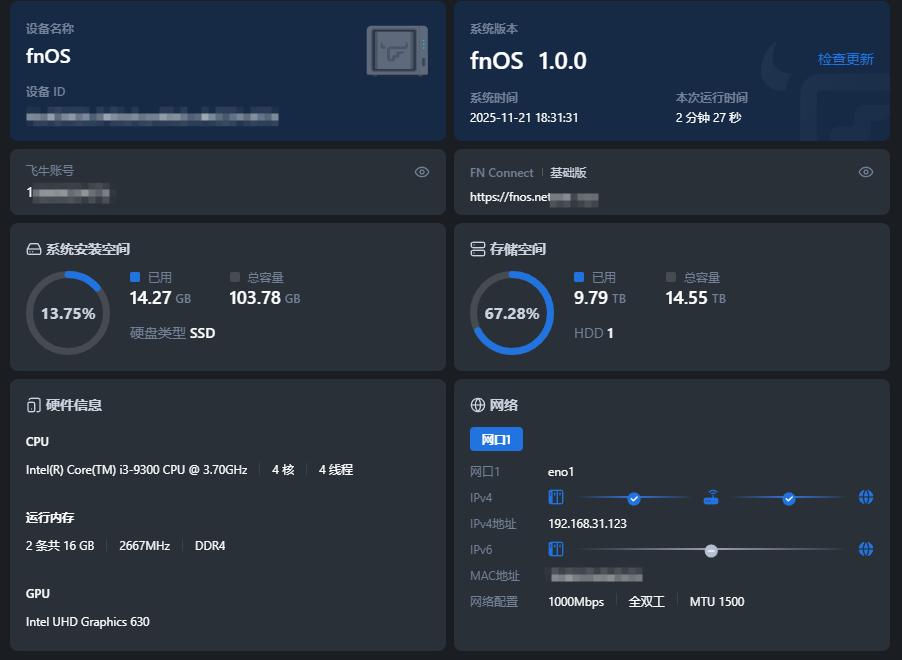Click the fnOS NAS device image
The width and height of the screenshot is (902, 660).
click(397, 51)
